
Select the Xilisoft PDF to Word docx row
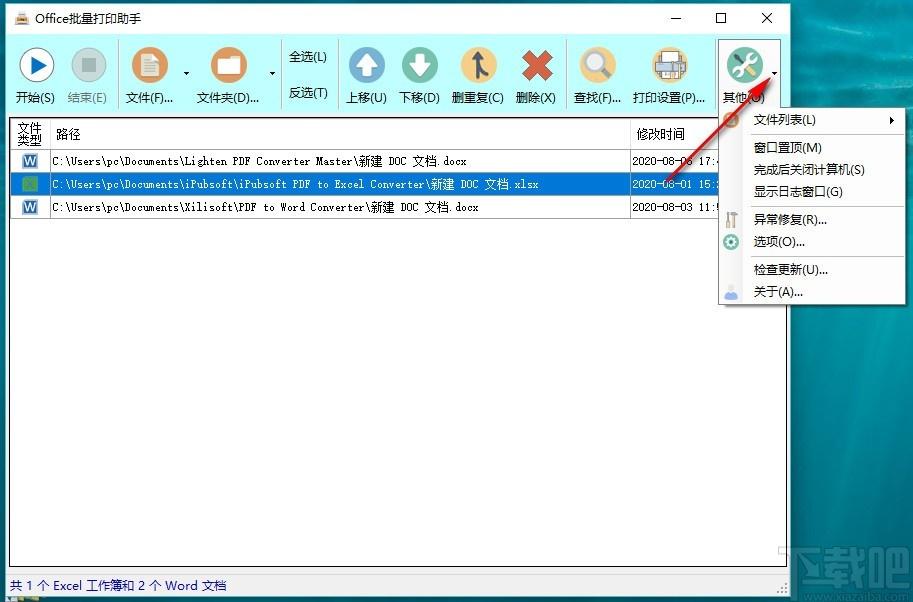point(365,207)
